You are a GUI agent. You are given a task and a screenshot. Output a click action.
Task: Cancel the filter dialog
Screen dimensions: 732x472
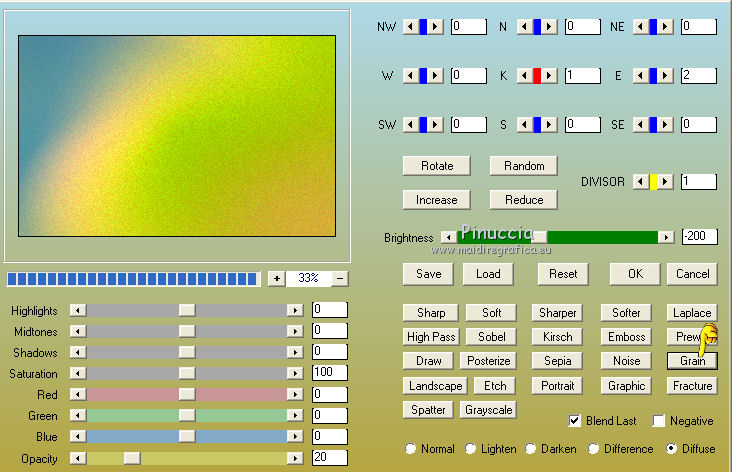pos(692,274)
